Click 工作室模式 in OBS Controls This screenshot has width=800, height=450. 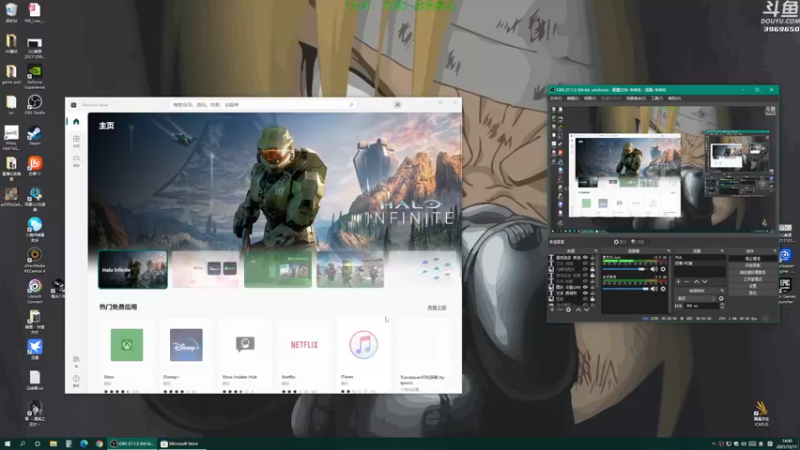pos(753,279)
